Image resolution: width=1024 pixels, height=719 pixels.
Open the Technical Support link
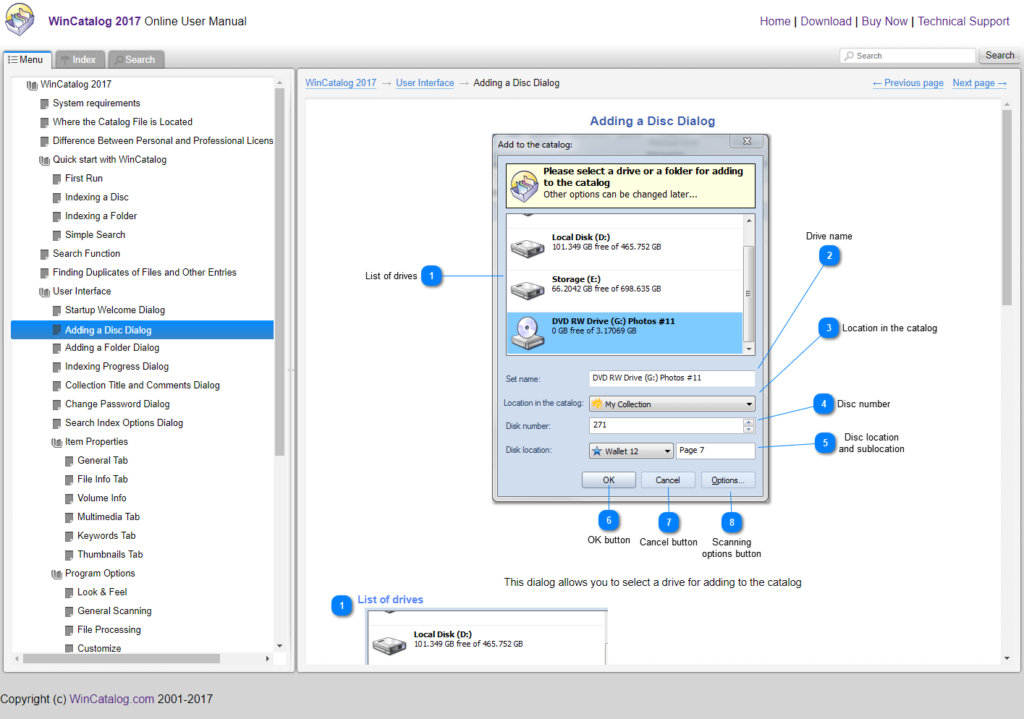pyautogui.click(x=963, y=21)
